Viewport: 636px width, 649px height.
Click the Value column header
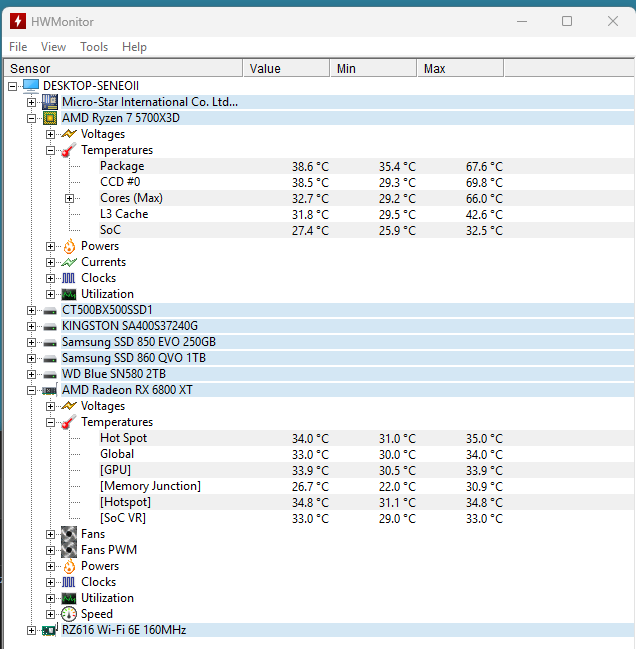pyautogui.click(x=287, y=68)
